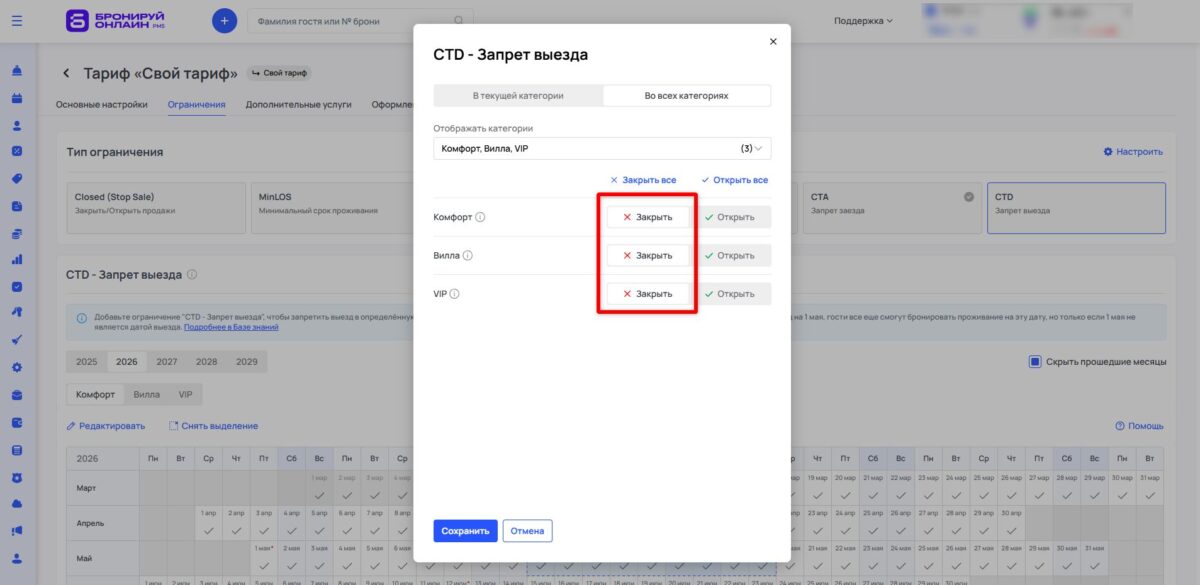1200x585 pixels.
Task: Open notifications via the sidebar bell icon
Action: click(18, 72)
